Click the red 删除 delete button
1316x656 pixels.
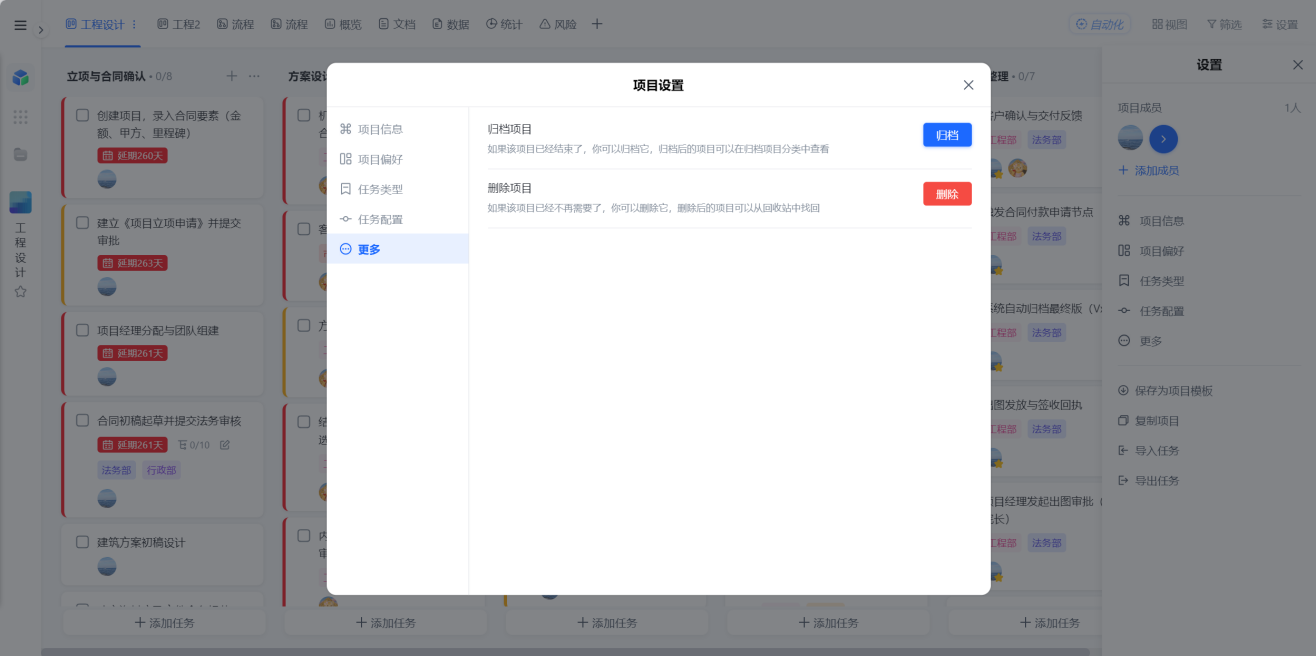pyautogui.click(x=947, y=194)
